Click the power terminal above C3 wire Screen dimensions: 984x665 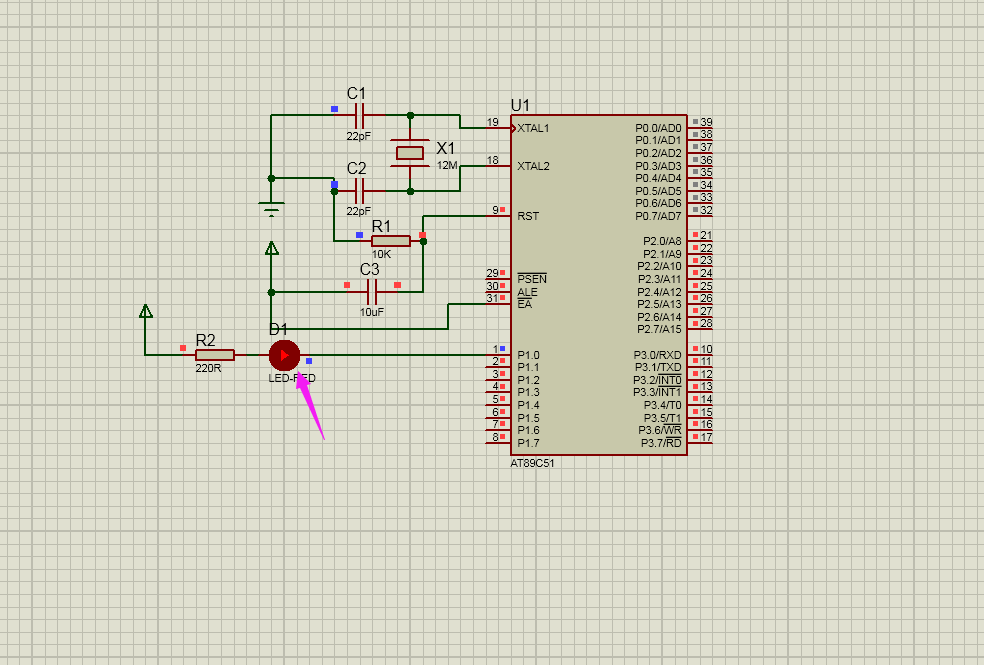(x=272, y=248)
